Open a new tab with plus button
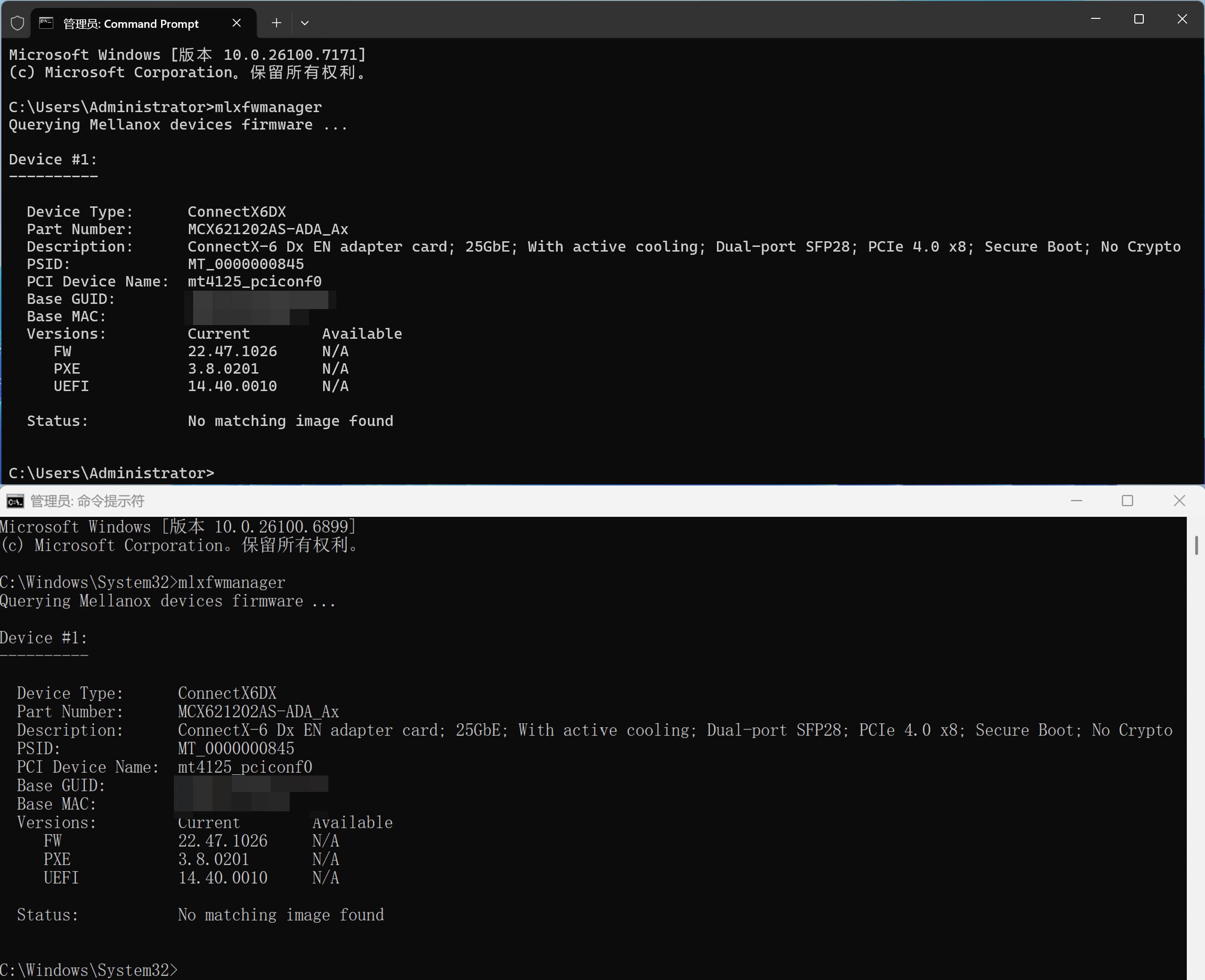The image size is (1205, 980). (276, 23)
